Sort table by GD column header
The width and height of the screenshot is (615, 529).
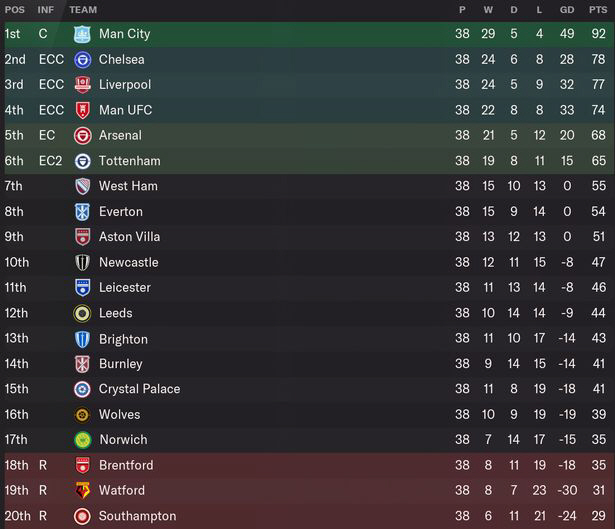point(567,10)
